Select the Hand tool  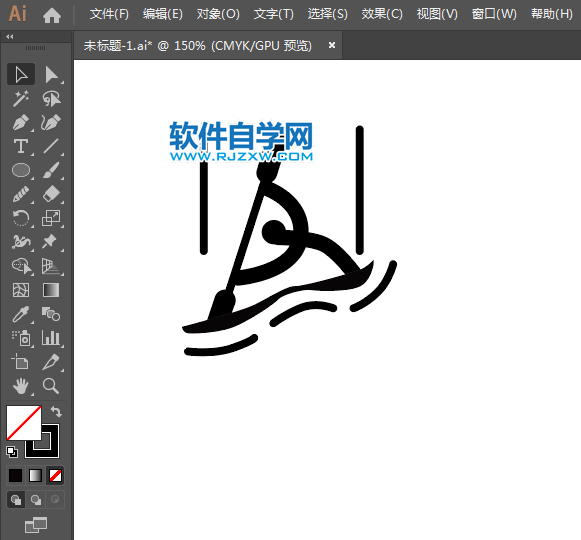(x=21, y=386)
